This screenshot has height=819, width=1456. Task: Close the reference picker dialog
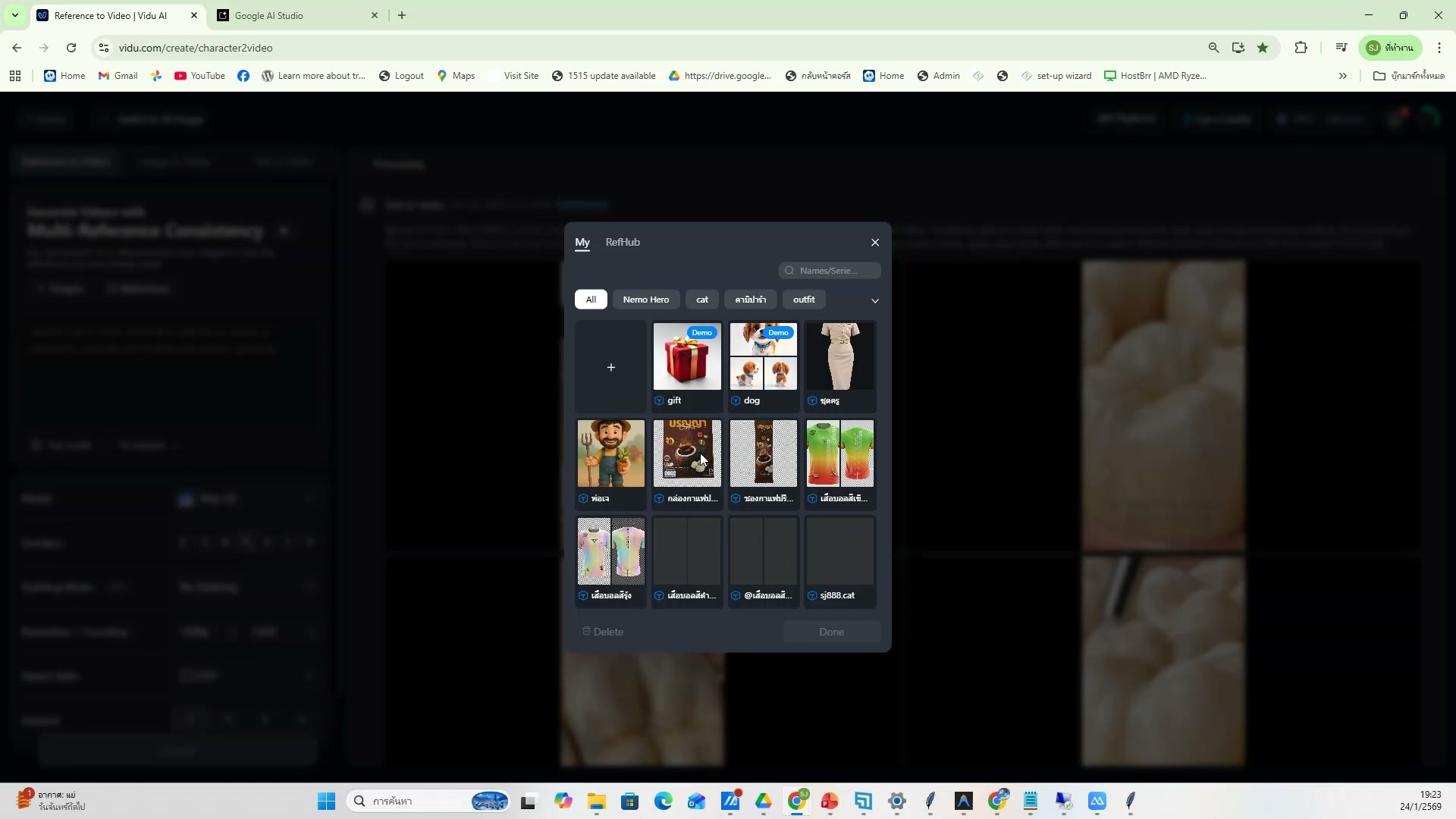click(875, 243)
